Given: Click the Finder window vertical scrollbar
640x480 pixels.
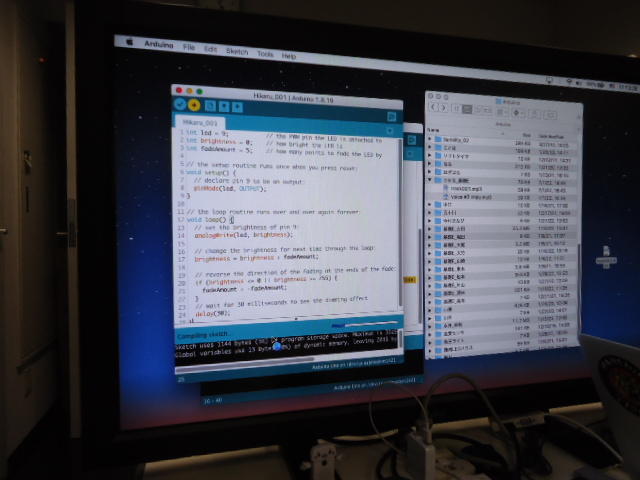Looking at the screenshot, I should point(580,286).
